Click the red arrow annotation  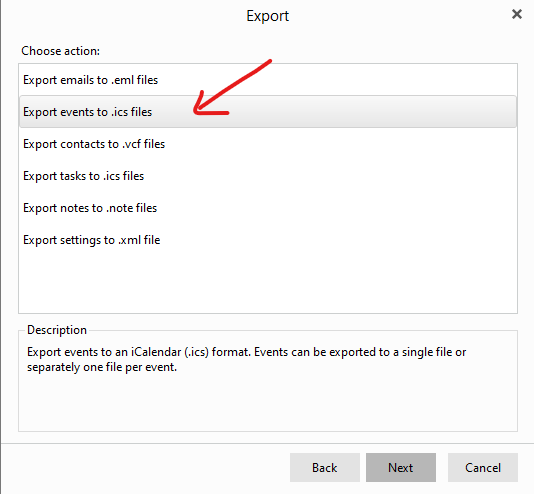coord(232,87)
